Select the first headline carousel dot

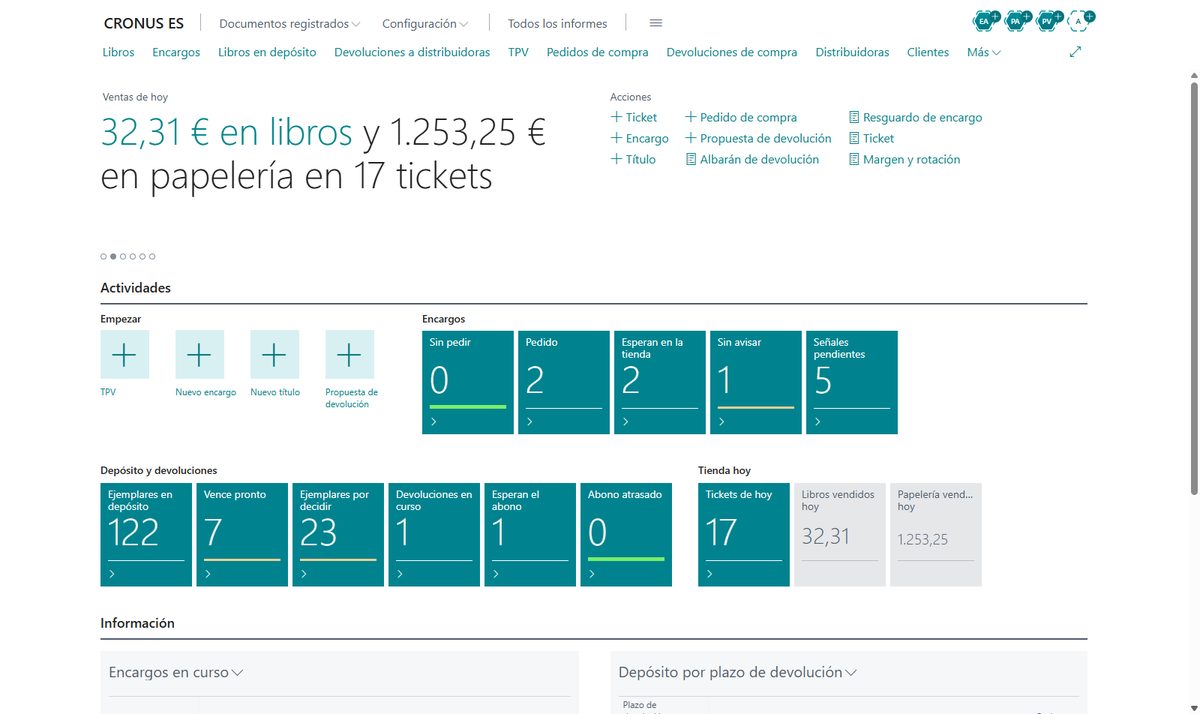tap(103, 256)
